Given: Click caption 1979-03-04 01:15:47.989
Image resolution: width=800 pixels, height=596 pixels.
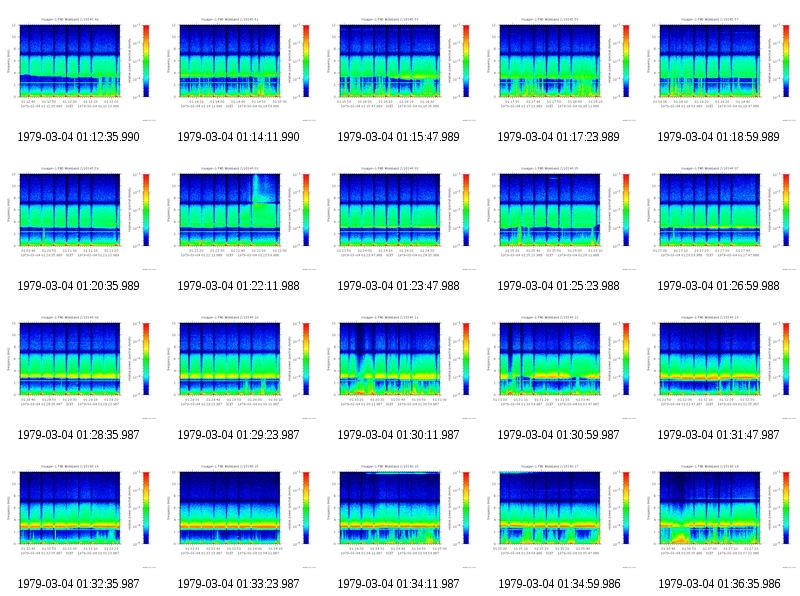Looking at the screenshot, I should [398, 137].
